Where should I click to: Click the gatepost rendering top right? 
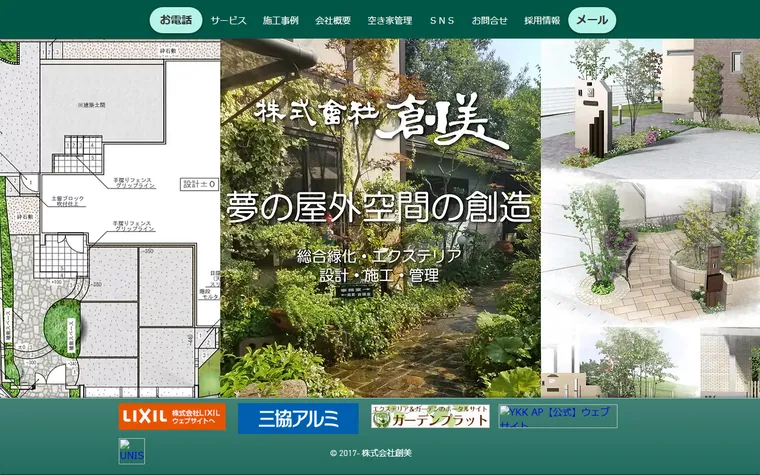650,108
